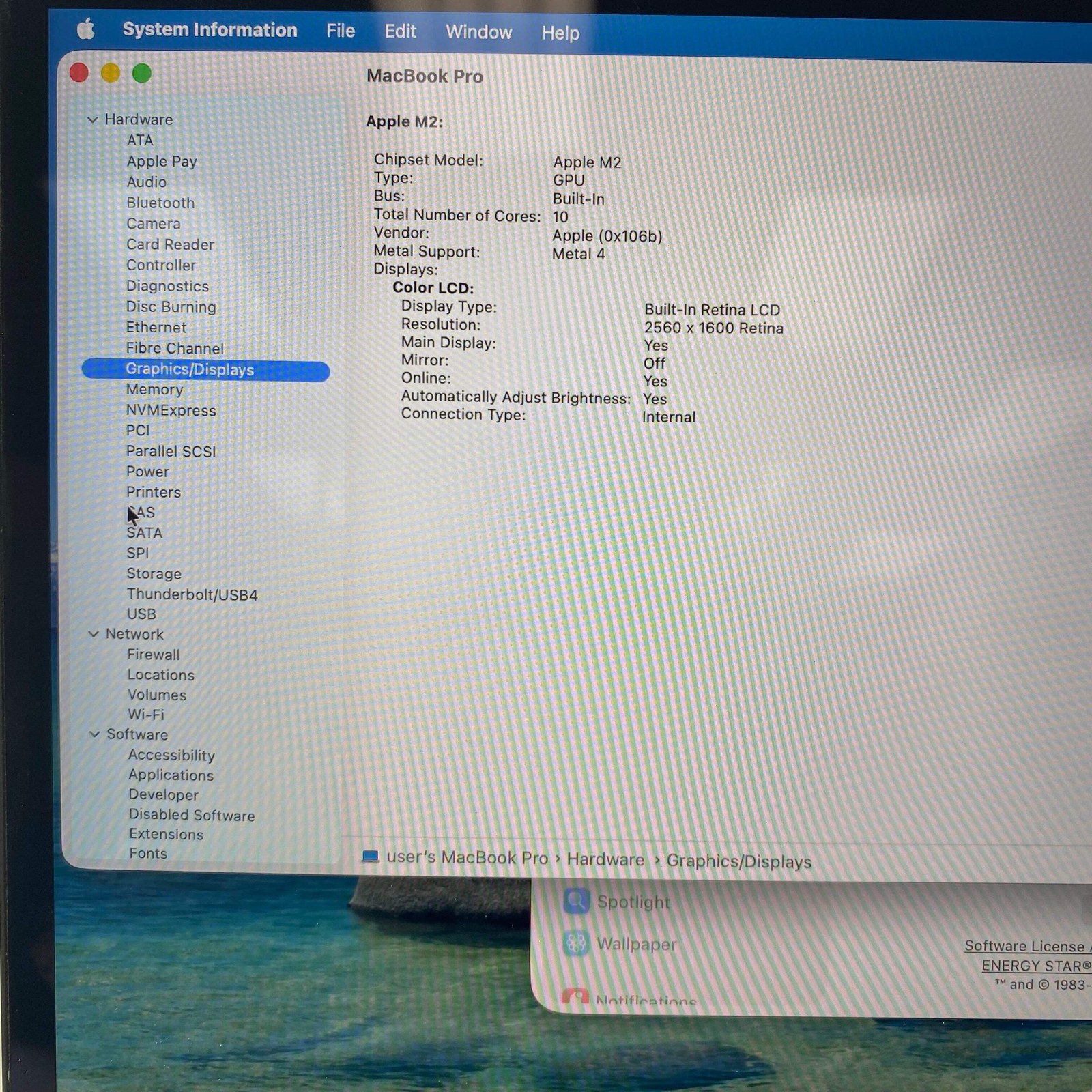Select Memory in the sidebar
This screenshot has width=1092, height=1092.
pos(154,390)
